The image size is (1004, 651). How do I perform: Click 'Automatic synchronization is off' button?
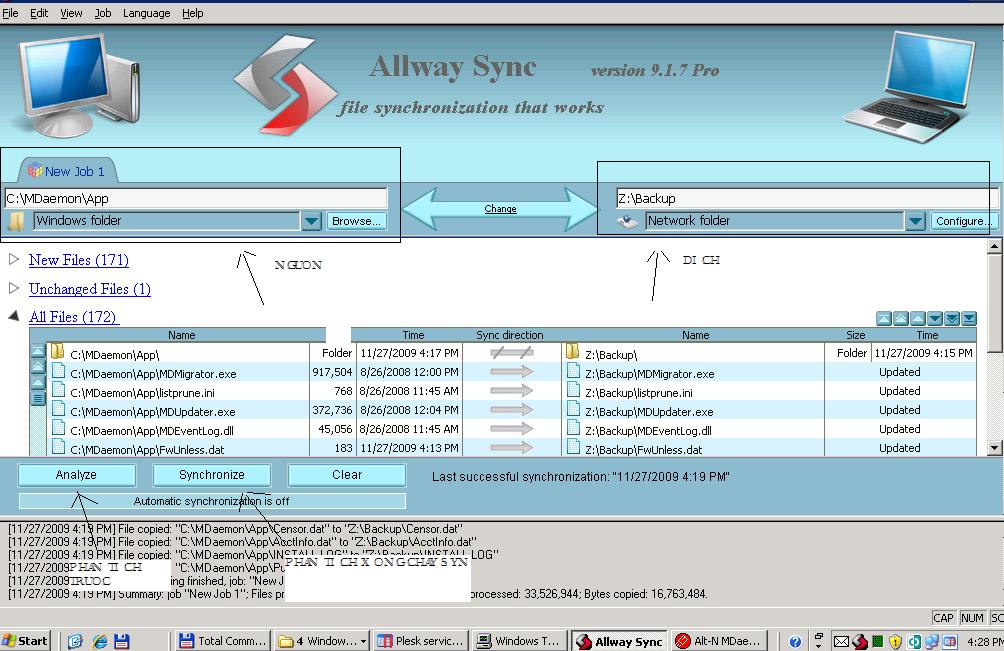click(x=212, y=501)
